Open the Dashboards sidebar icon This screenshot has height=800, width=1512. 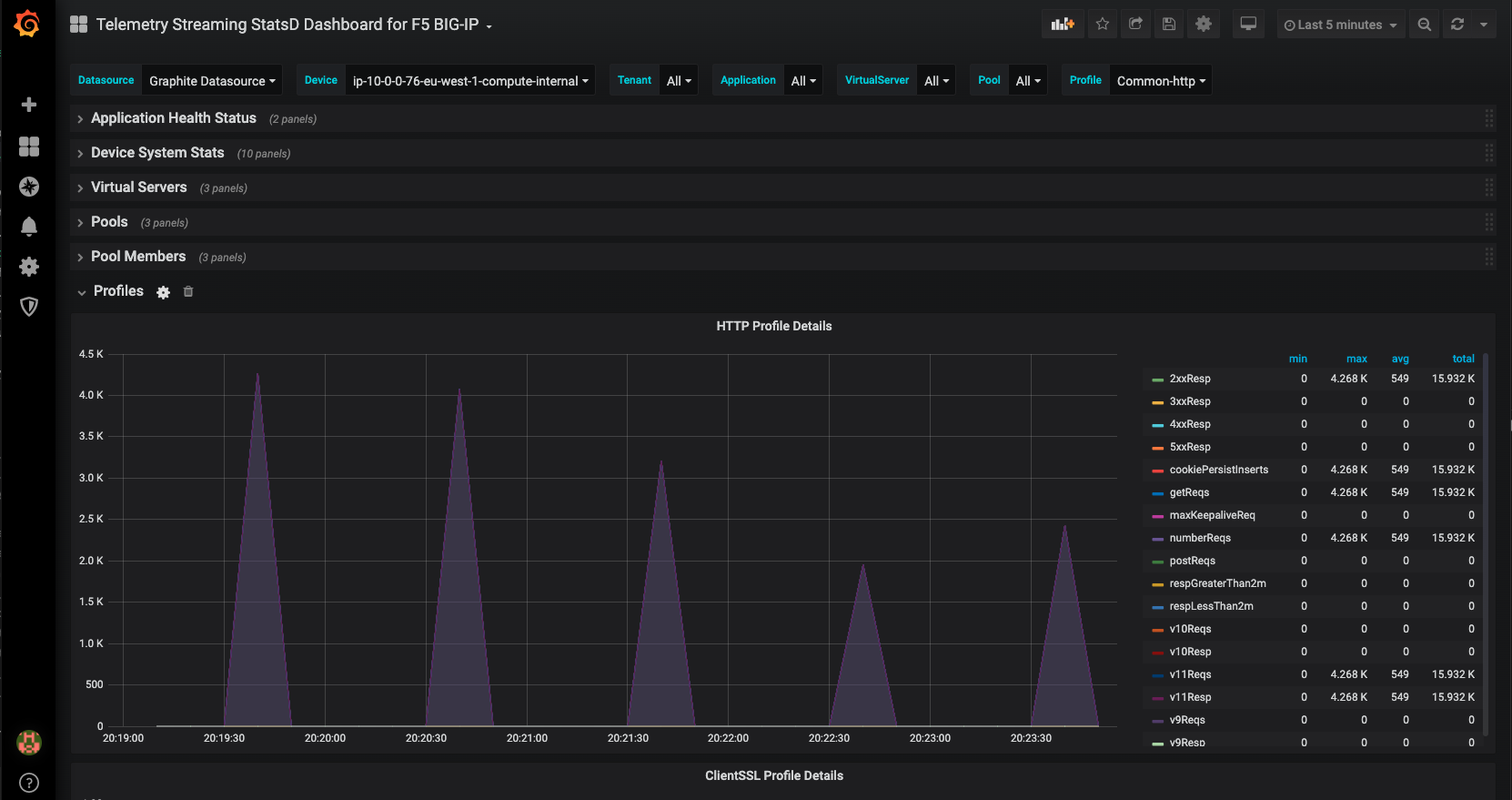tap(29, 146)
